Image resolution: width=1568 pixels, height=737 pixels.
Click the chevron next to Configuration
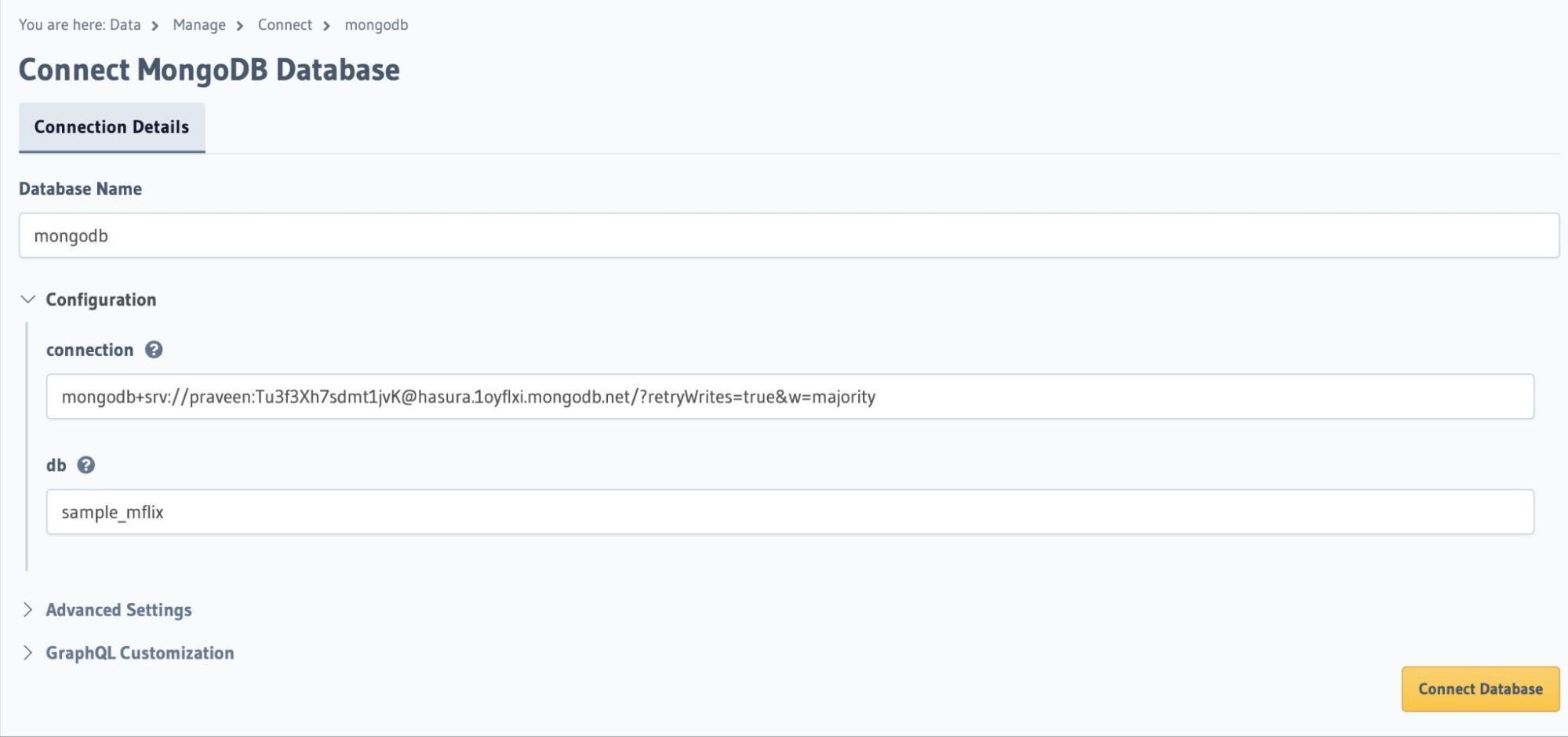pyautogui.click(x=28, y=298)
